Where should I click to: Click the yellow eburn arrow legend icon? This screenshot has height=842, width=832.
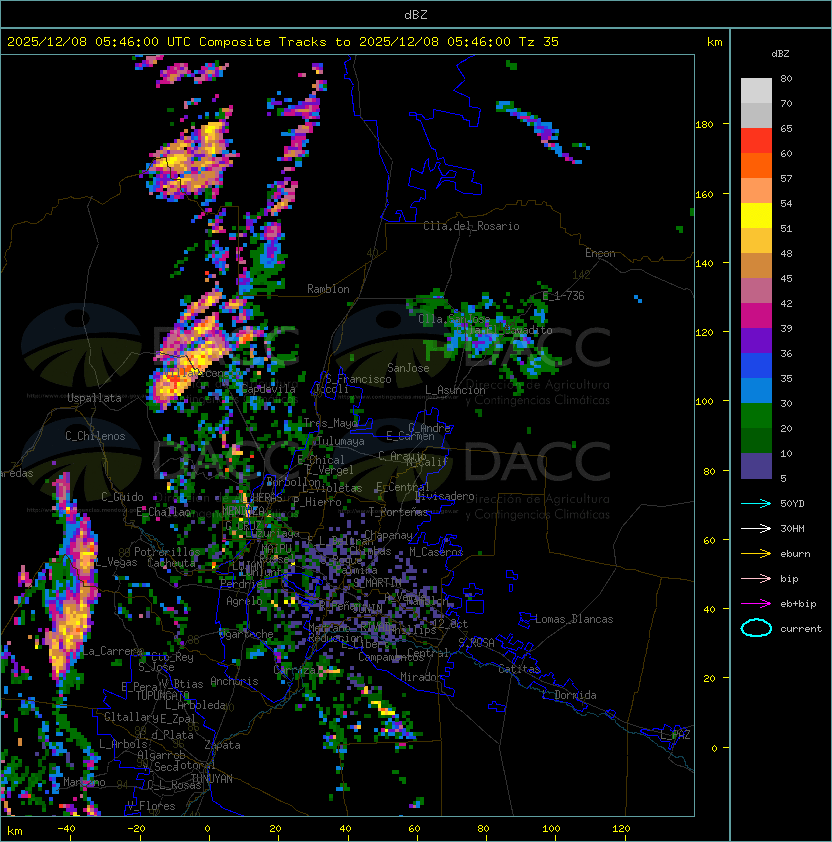click(x=756, y=554)
